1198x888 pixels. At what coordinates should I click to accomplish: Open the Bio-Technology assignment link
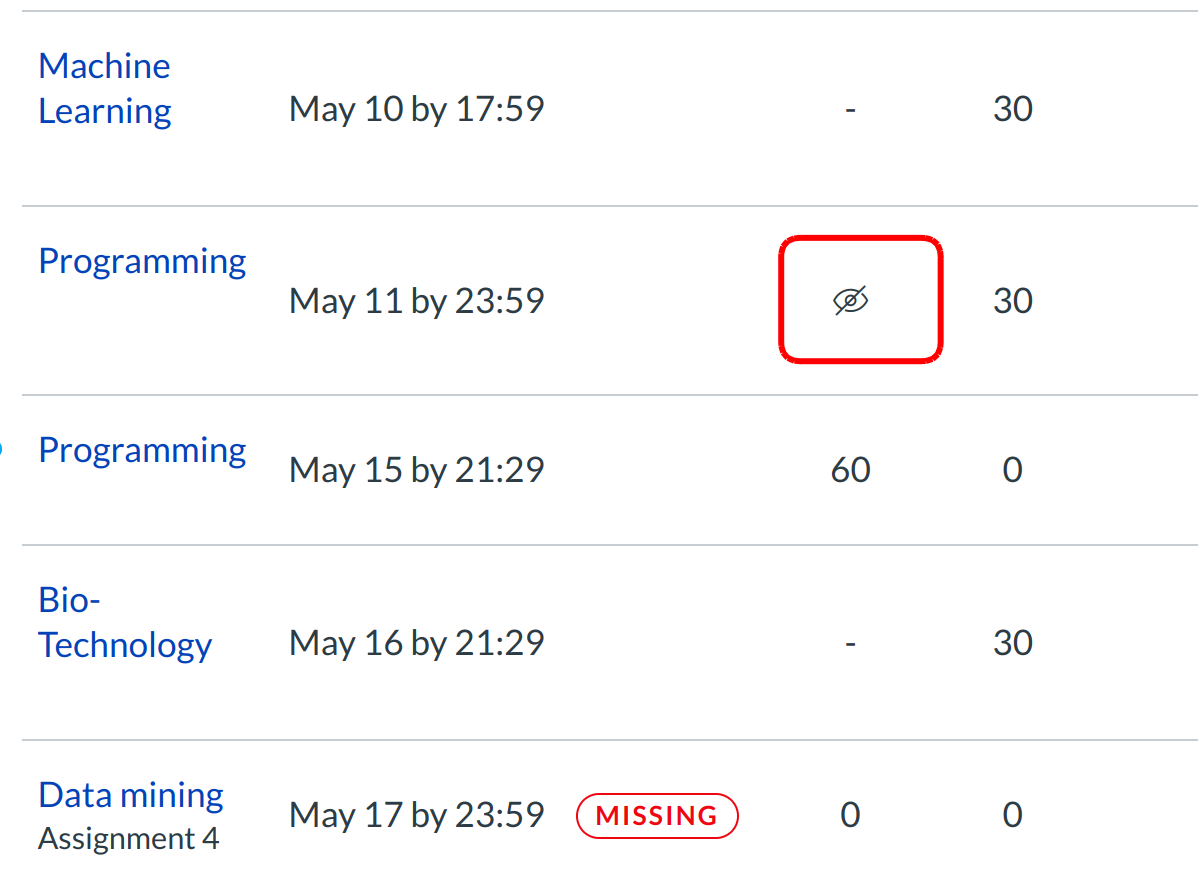point(125,622)
